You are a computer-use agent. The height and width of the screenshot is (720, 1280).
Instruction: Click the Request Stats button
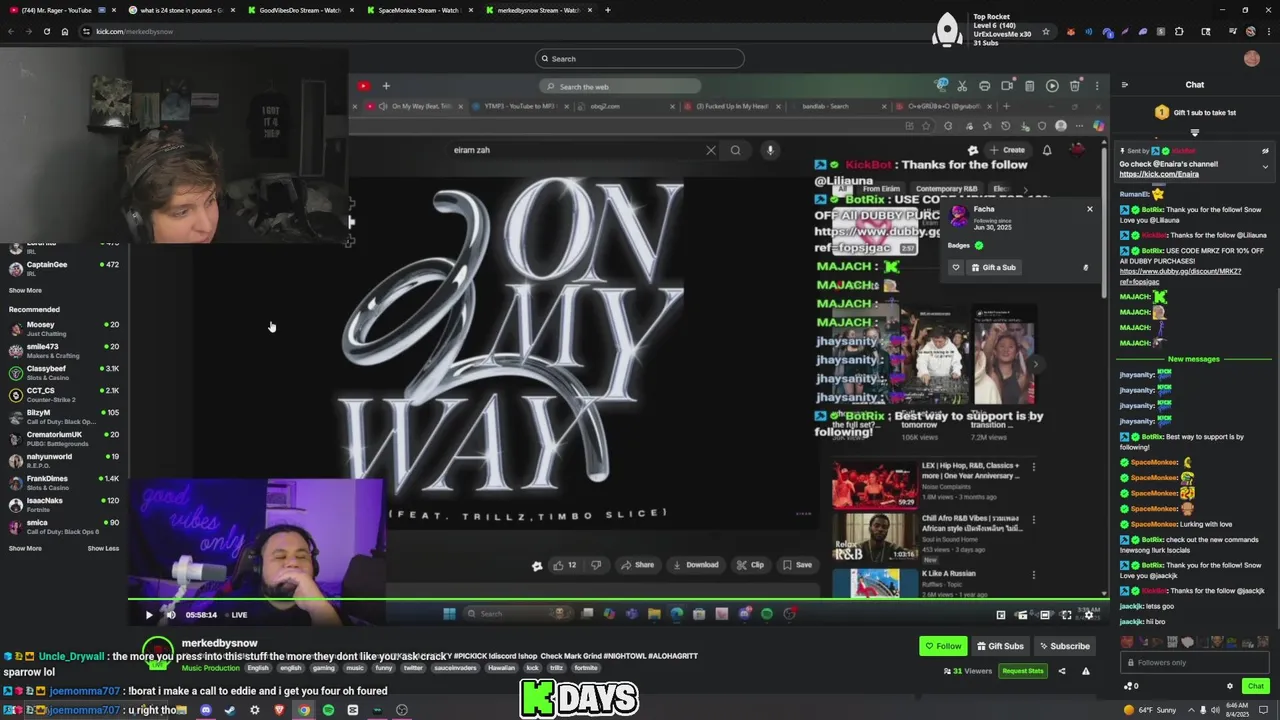pos(1022,671)
